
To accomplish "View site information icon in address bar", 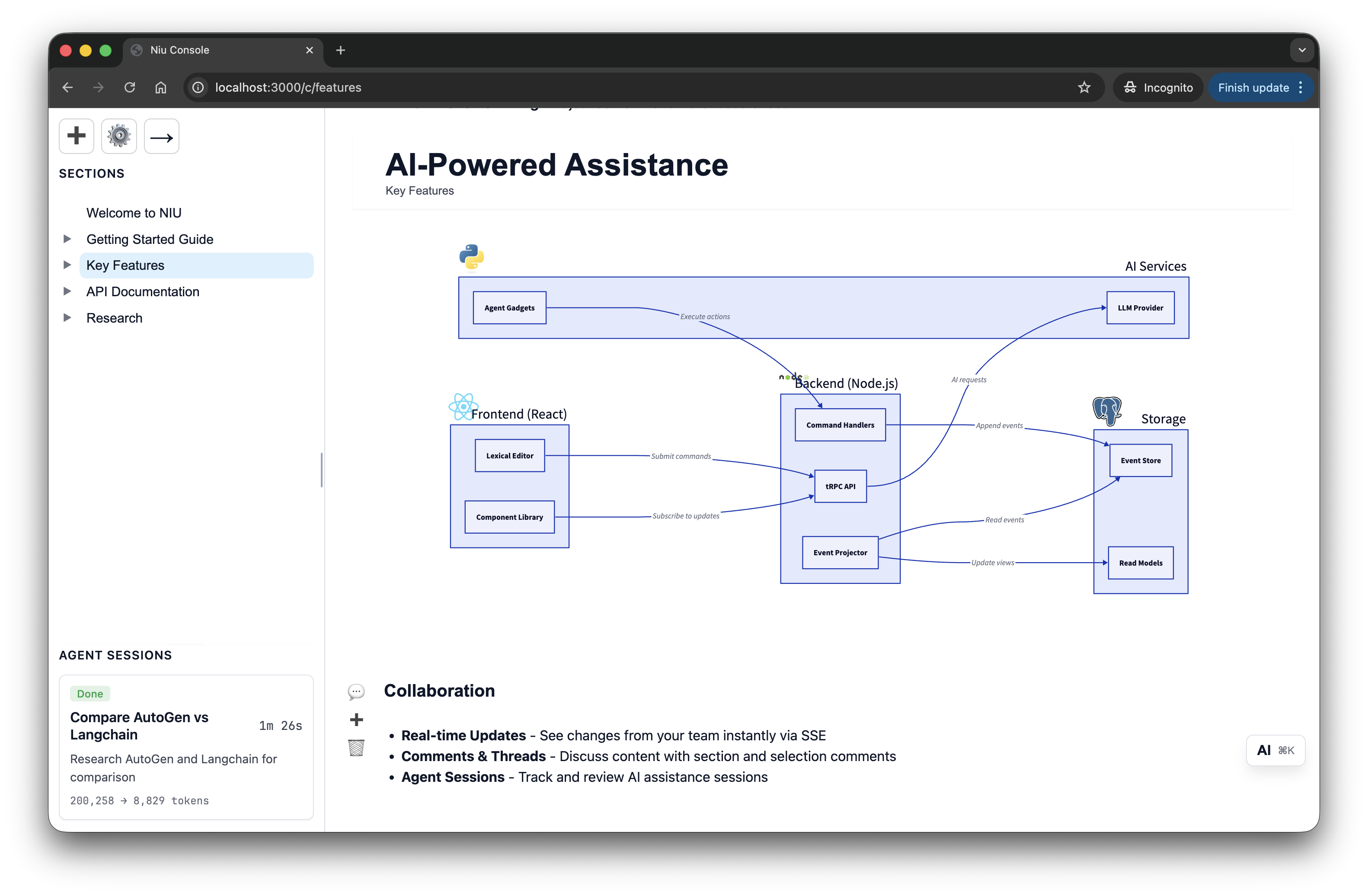I will pyautogui.click(x=198, y=87).
